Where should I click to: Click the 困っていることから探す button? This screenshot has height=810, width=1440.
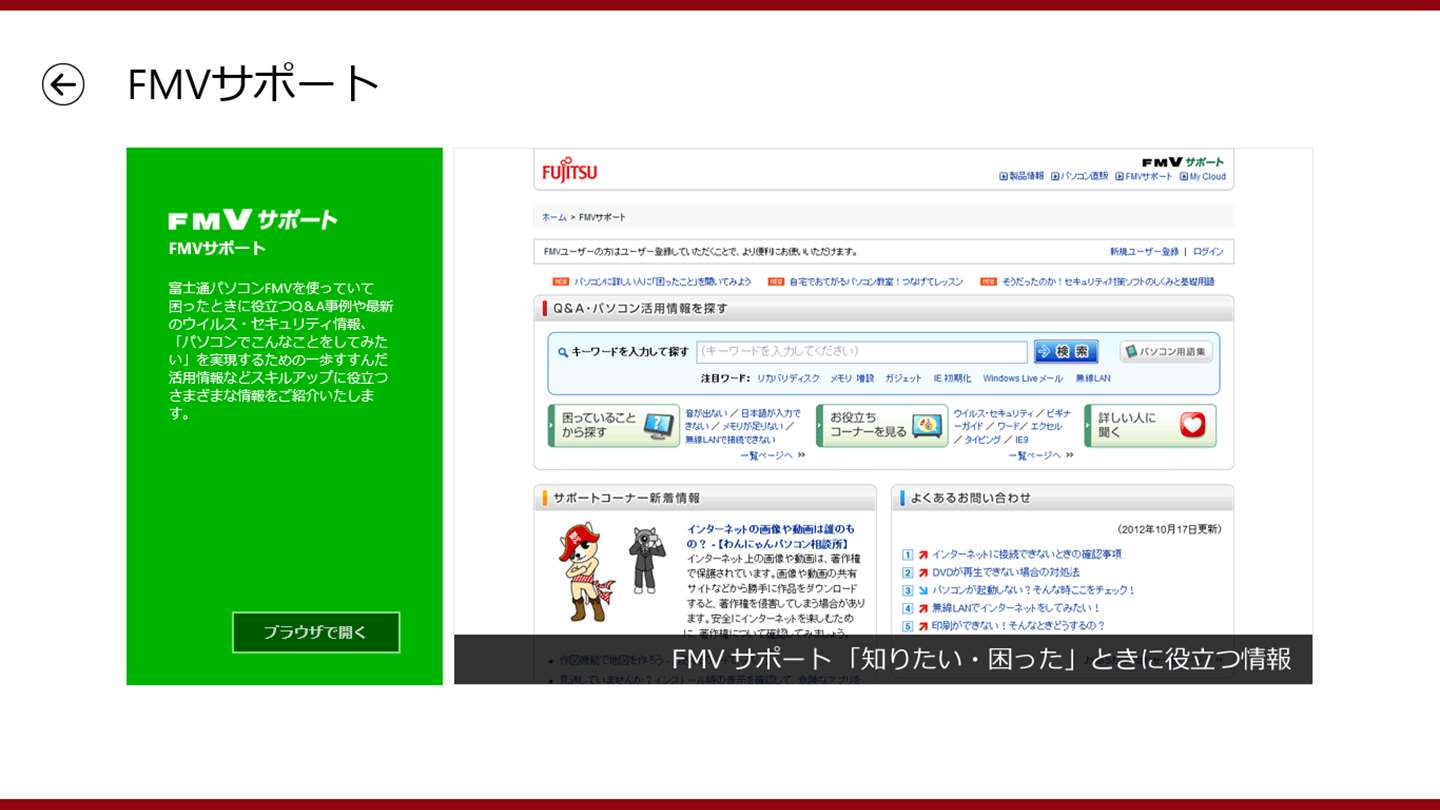[x=614, y=426]
